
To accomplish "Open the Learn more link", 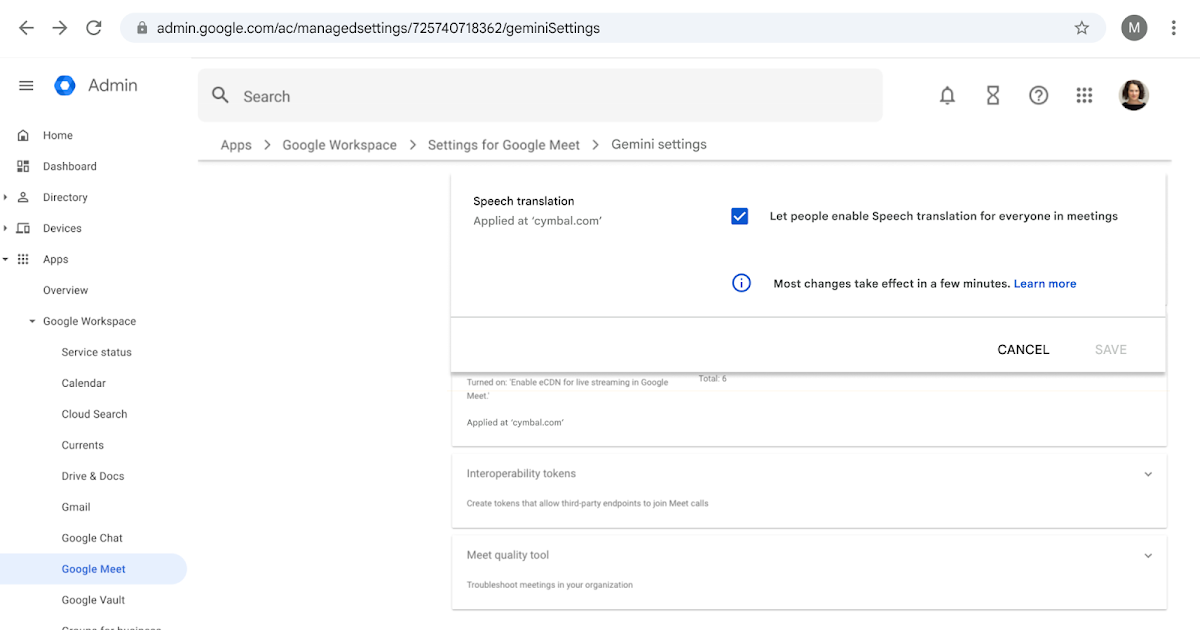I will click(x=1044, y=283).
